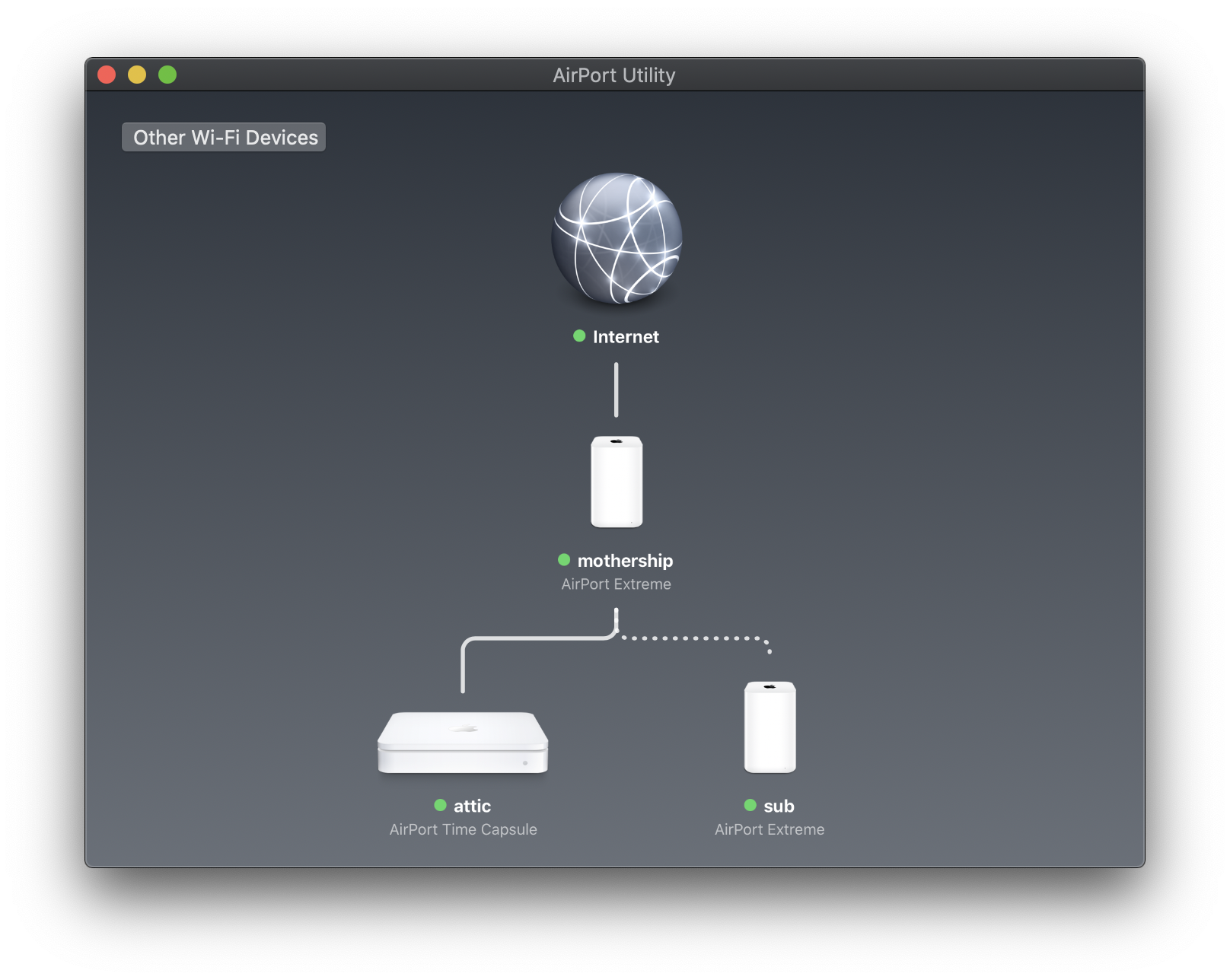Click the AirPort Time Capsule subtitle
The height and width of the screenshot is (980, 1230).
click(x=464, y=829)
